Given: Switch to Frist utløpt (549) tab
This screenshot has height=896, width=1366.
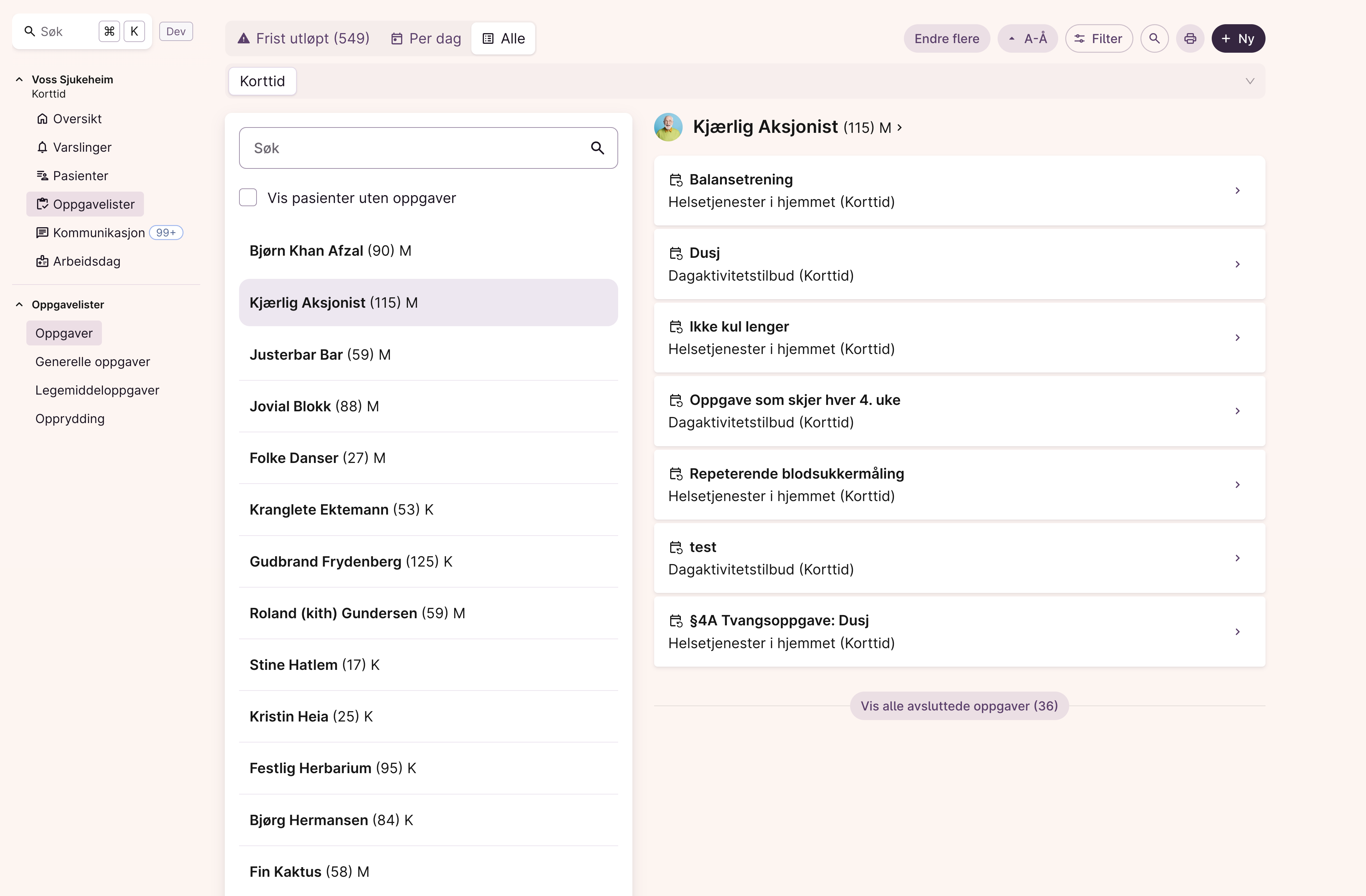Looking at the screenshot, I should coord(304,38).
